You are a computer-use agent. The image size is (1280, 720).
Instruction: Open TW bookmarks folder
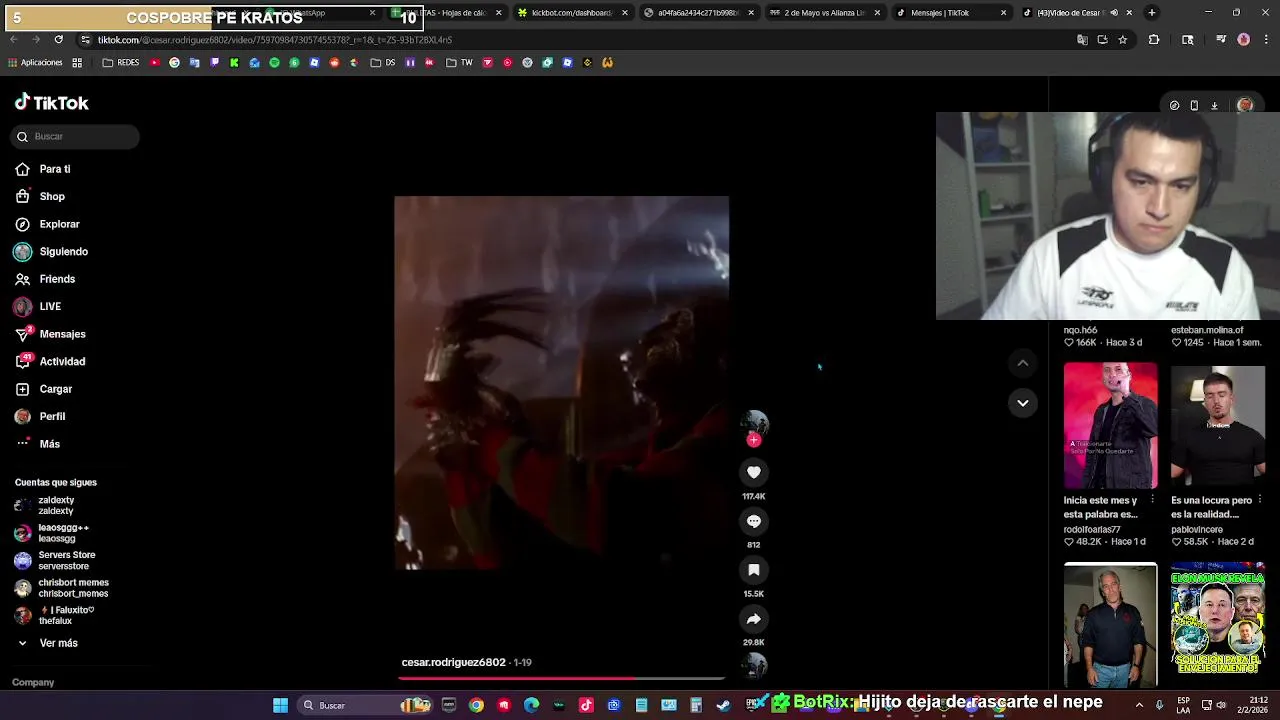coord(460,62)
